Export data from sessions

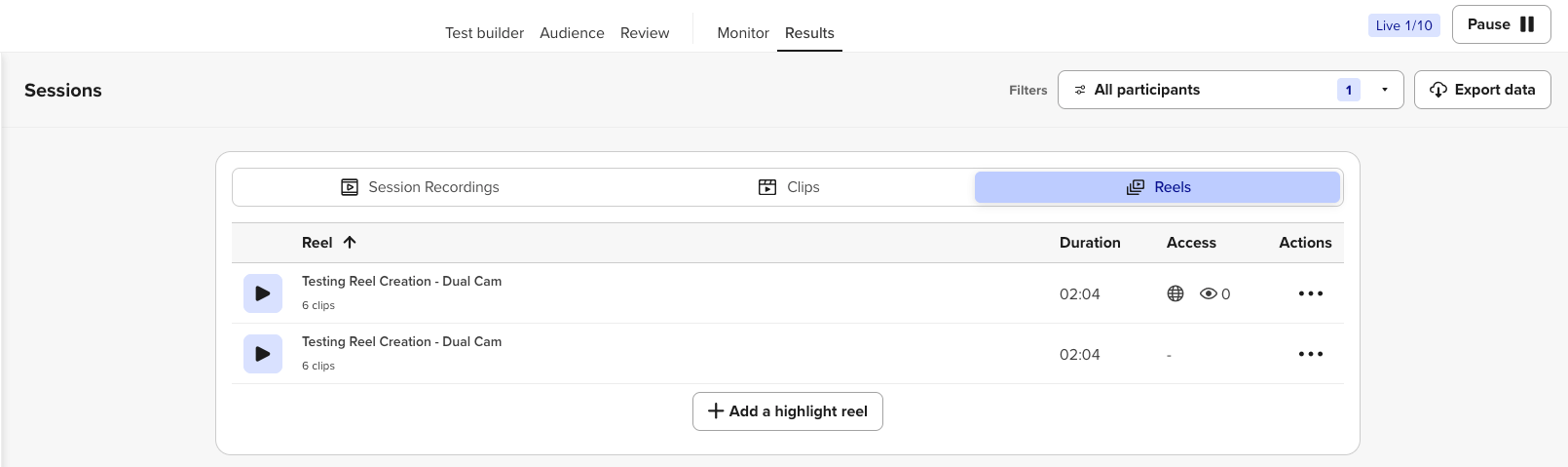[1481, 90]
